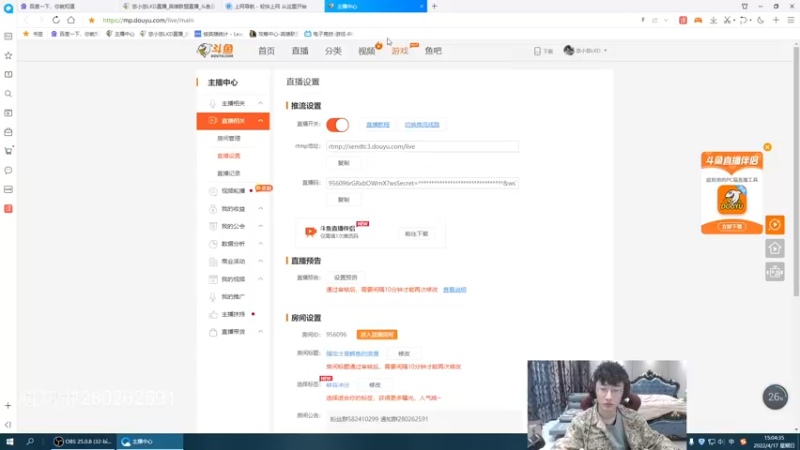This screenshot has height=450, width=800.
Task: Click the 设置预告 button
Action: pyautogui.click(x=345, y=278)
